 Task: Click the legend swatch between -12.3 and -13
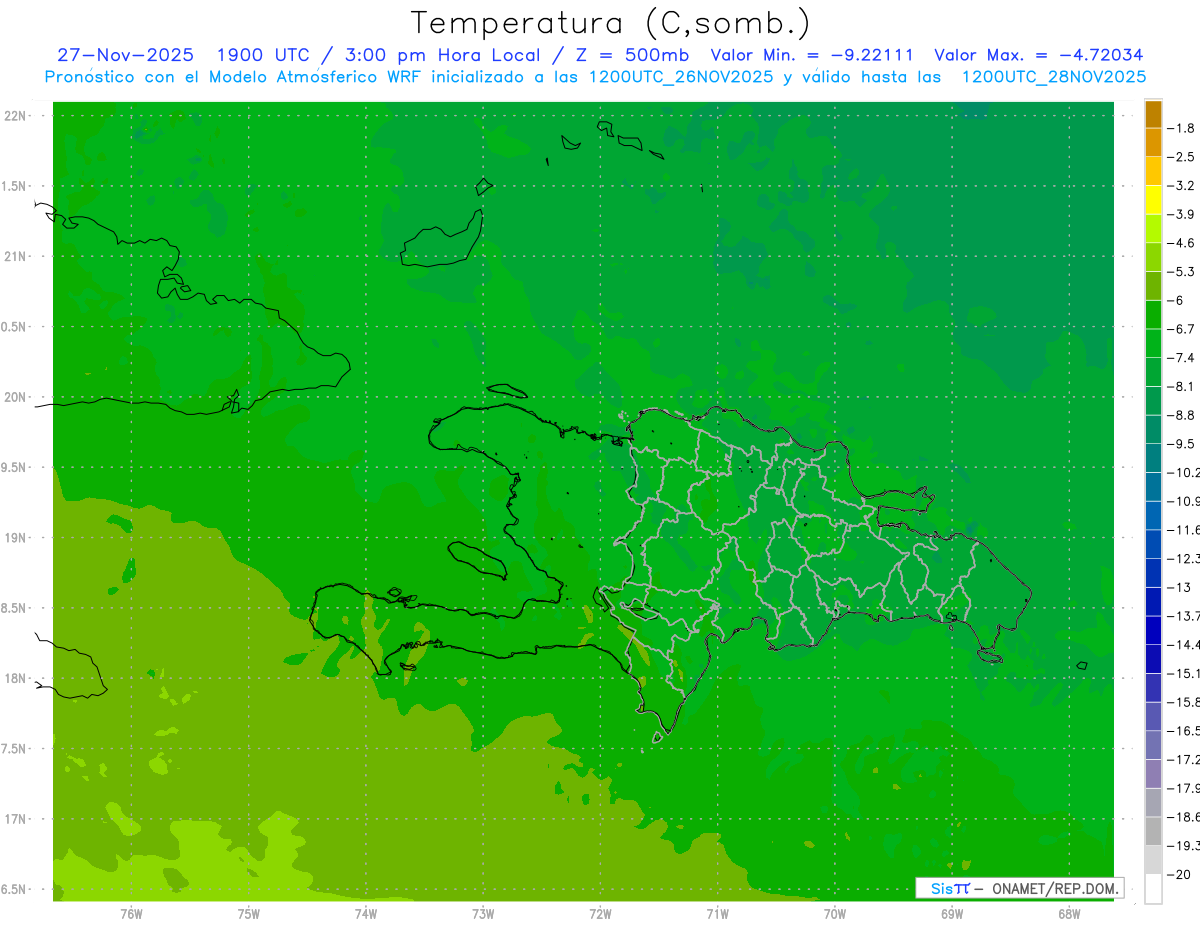click(1153, 572)
